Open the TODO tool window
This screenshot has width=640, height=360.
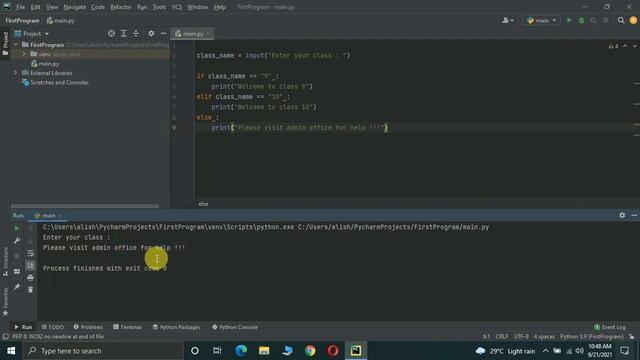[53, 327]
